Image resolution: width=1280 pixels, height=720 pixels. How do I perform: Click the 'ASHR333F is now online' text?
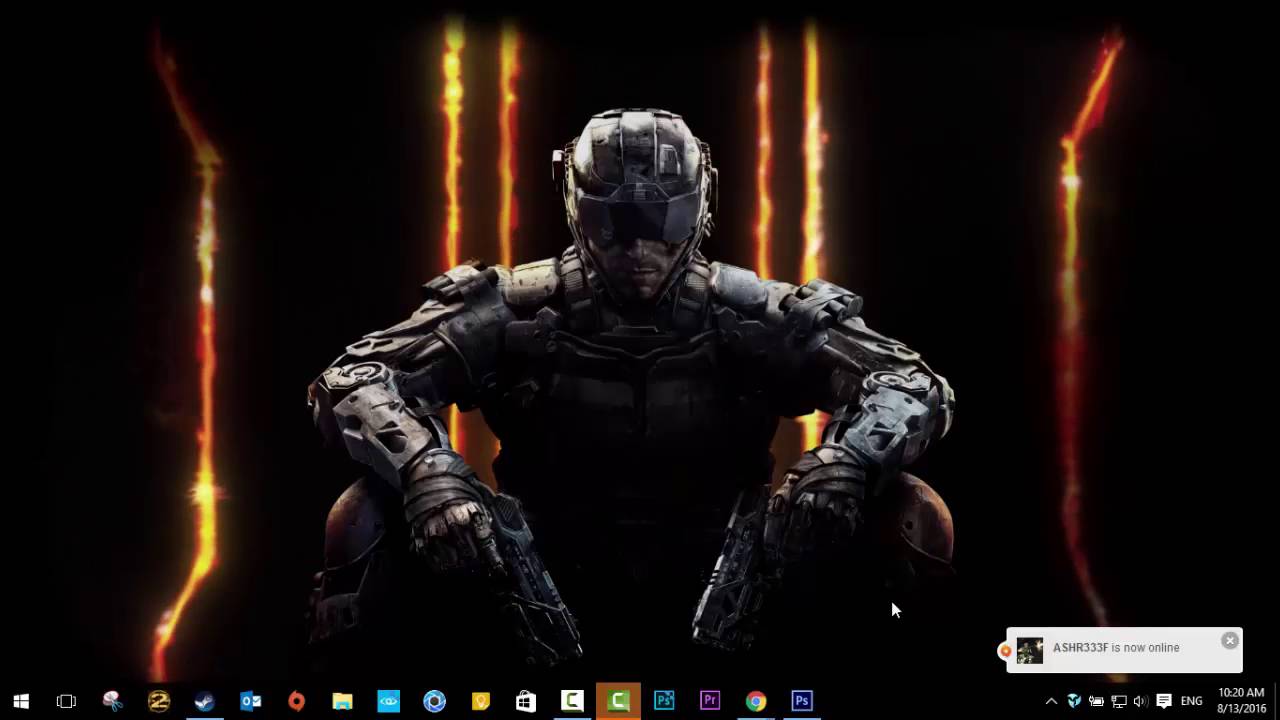point(1116,648)
